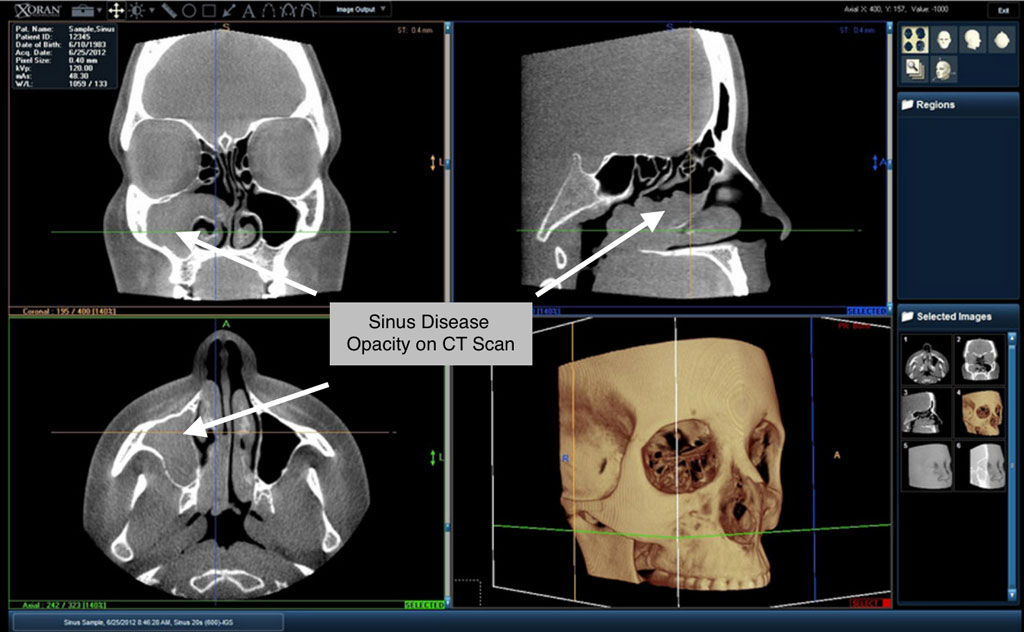Pick the rectangle region tool
This screenshot has height=632, width=1024.
[x=209, y=10]
